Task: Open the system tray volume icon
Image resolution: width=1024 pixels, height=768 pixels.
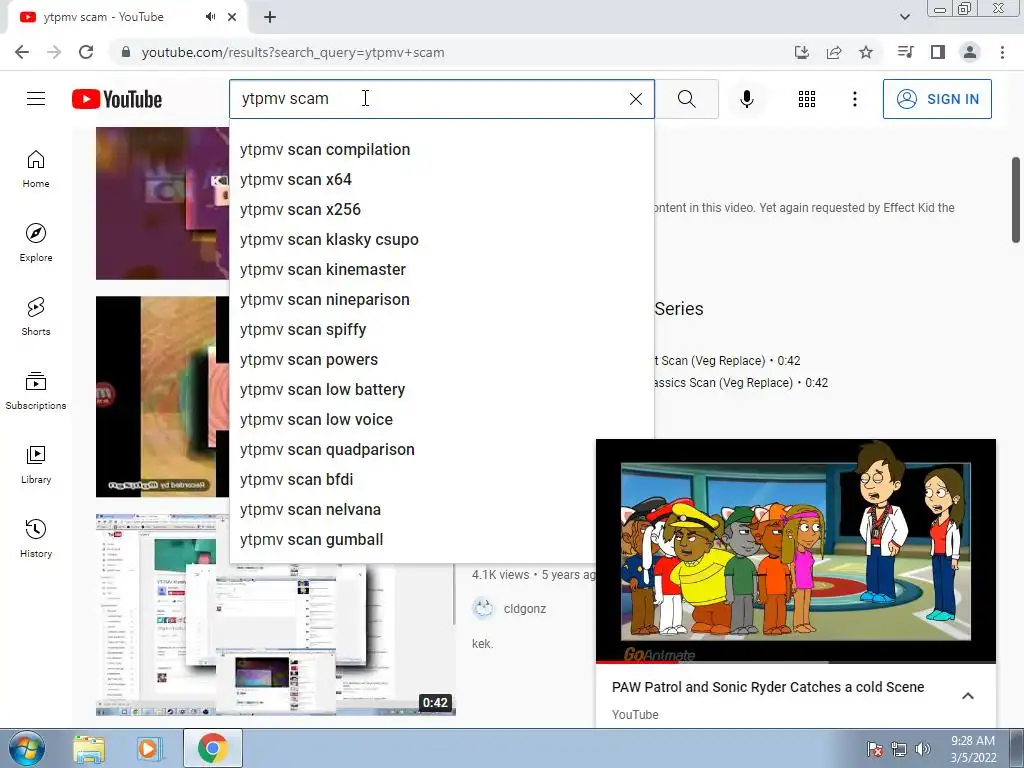Action: 923,749
